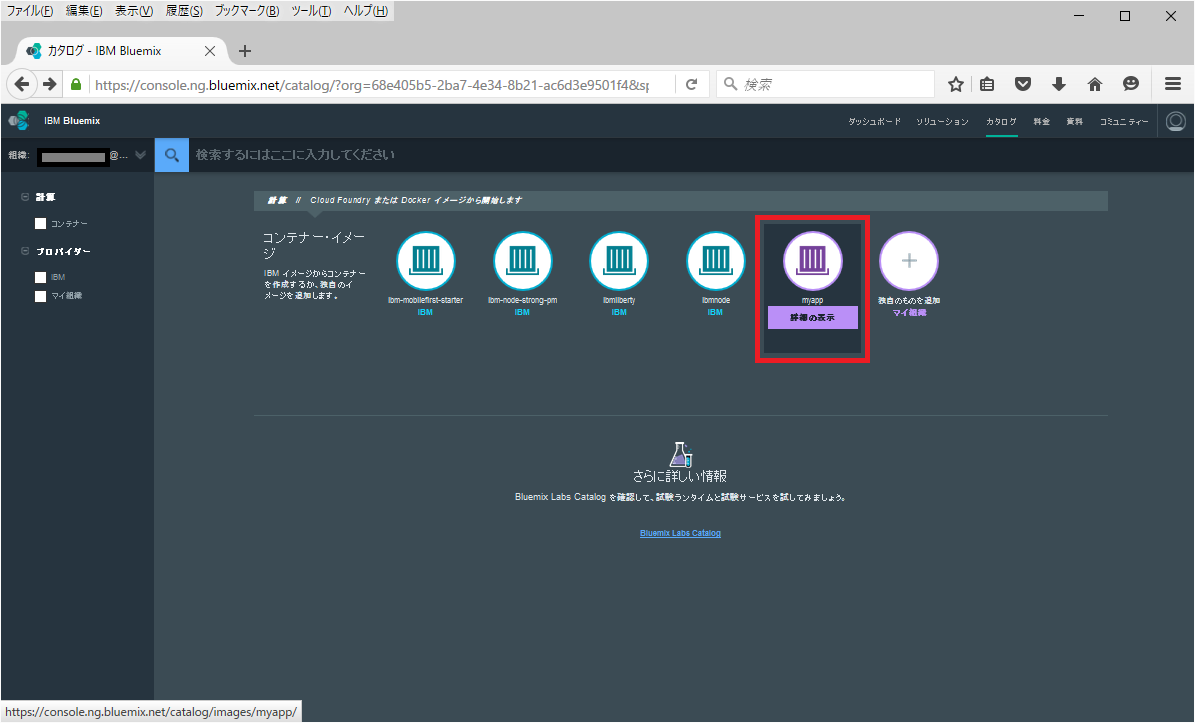Image resolution: width=1195 pixels, height=723 pixels.
Task: Click the catalog search magnifier icon
Action: click(172, 155)
